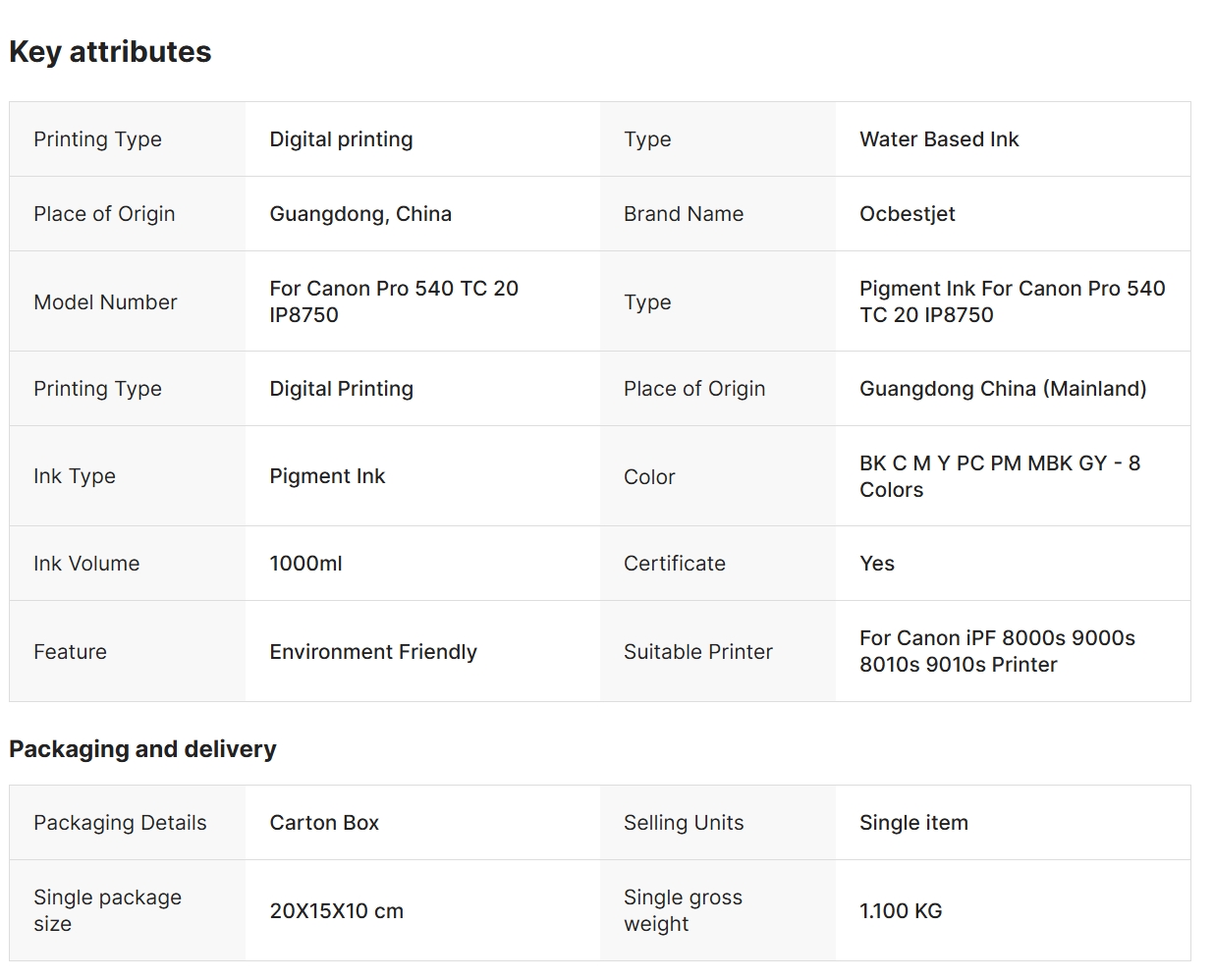Click the Carton Box packaging value
The image size is (1214, 980).
point(324,823)
